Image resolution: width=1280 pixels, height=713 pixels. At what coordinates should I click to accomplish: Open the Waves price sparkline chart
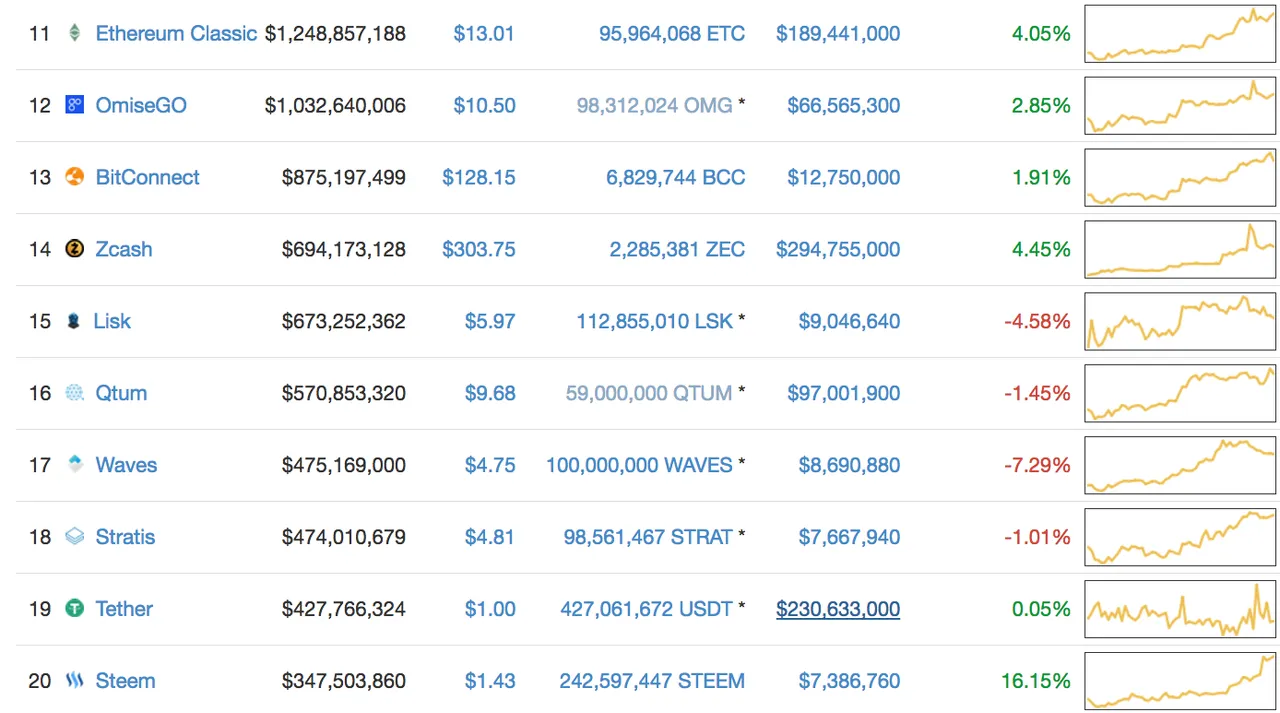point(1181,465)
